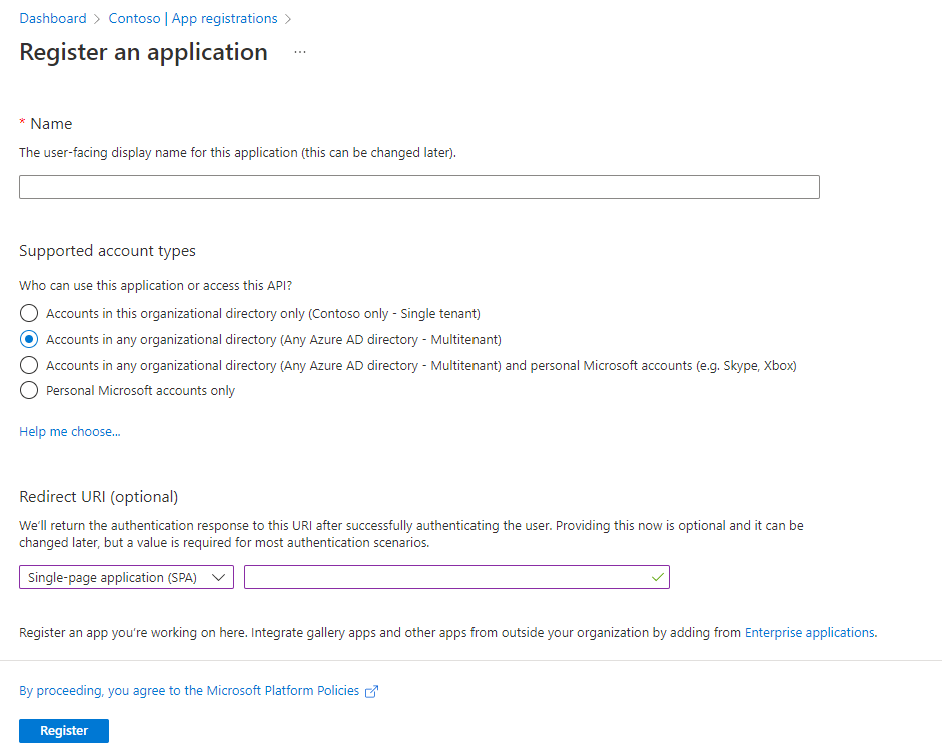Open Enterprise applications
Viewport: 942px width, 753px height.
pos(808,632)
